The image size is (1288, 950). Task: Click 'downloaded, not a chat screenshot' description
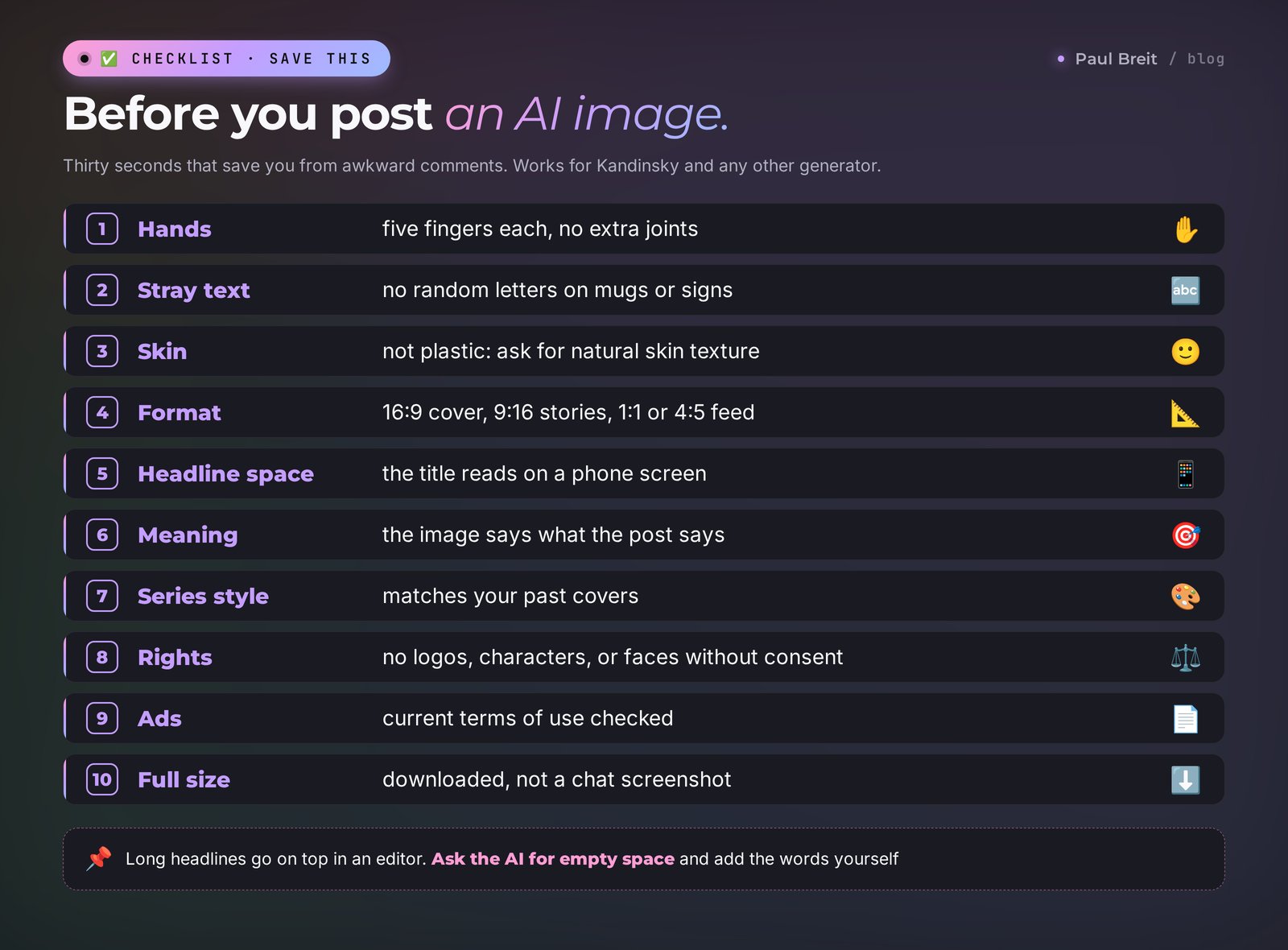[x=557, y=780]
